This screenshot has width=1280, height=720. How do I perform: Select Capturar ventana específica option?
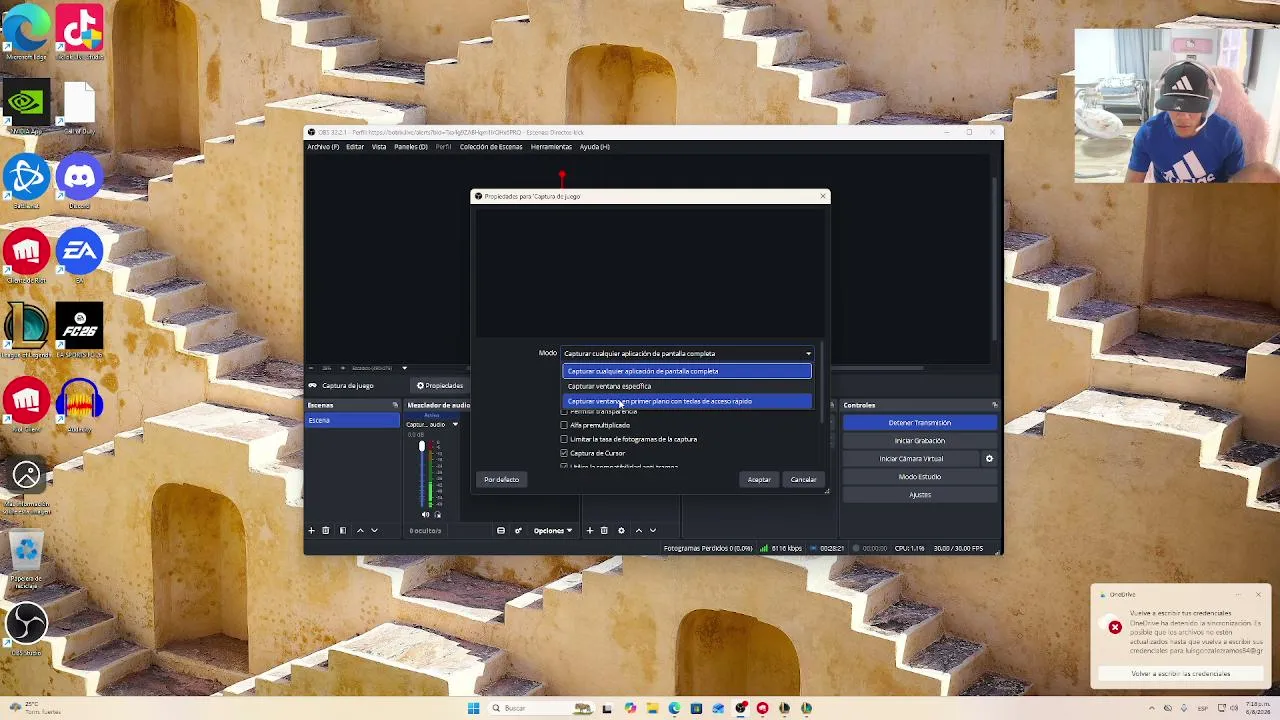687,386
